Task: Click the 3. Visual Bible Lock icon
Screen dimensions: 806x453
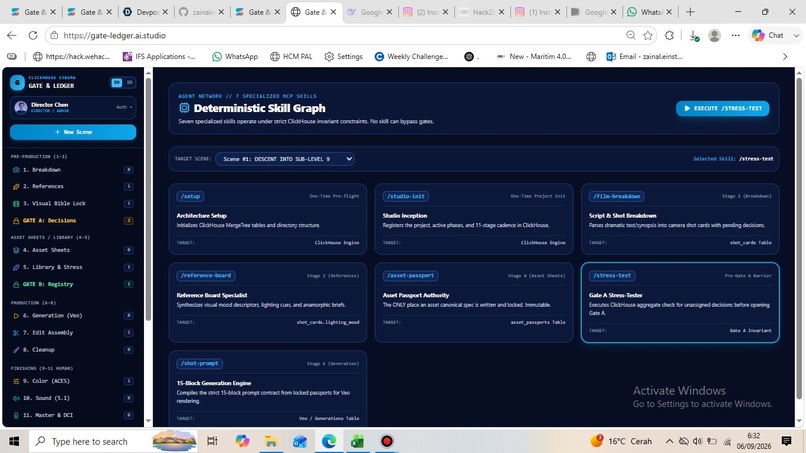Action: tap(16, 204)
